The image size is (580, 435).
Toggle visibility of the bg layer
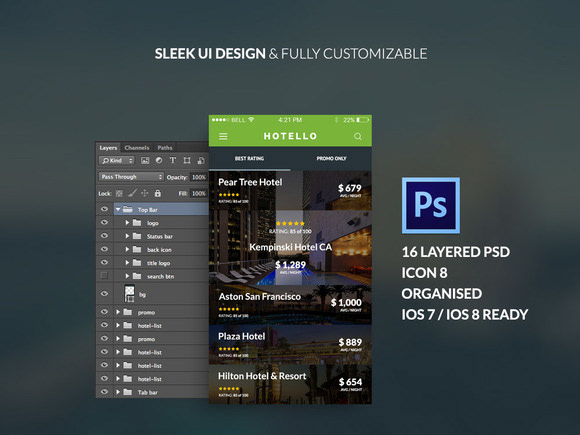[104, 294]
